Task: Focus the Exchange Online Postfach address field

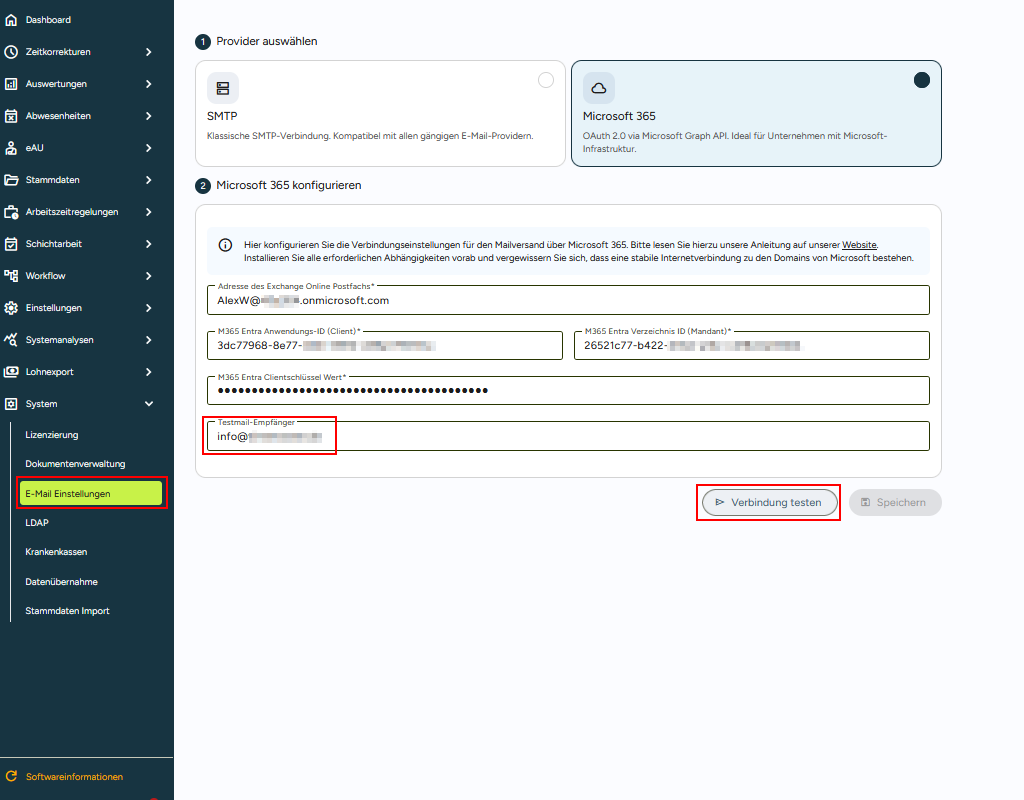Action: pos(568,300)
